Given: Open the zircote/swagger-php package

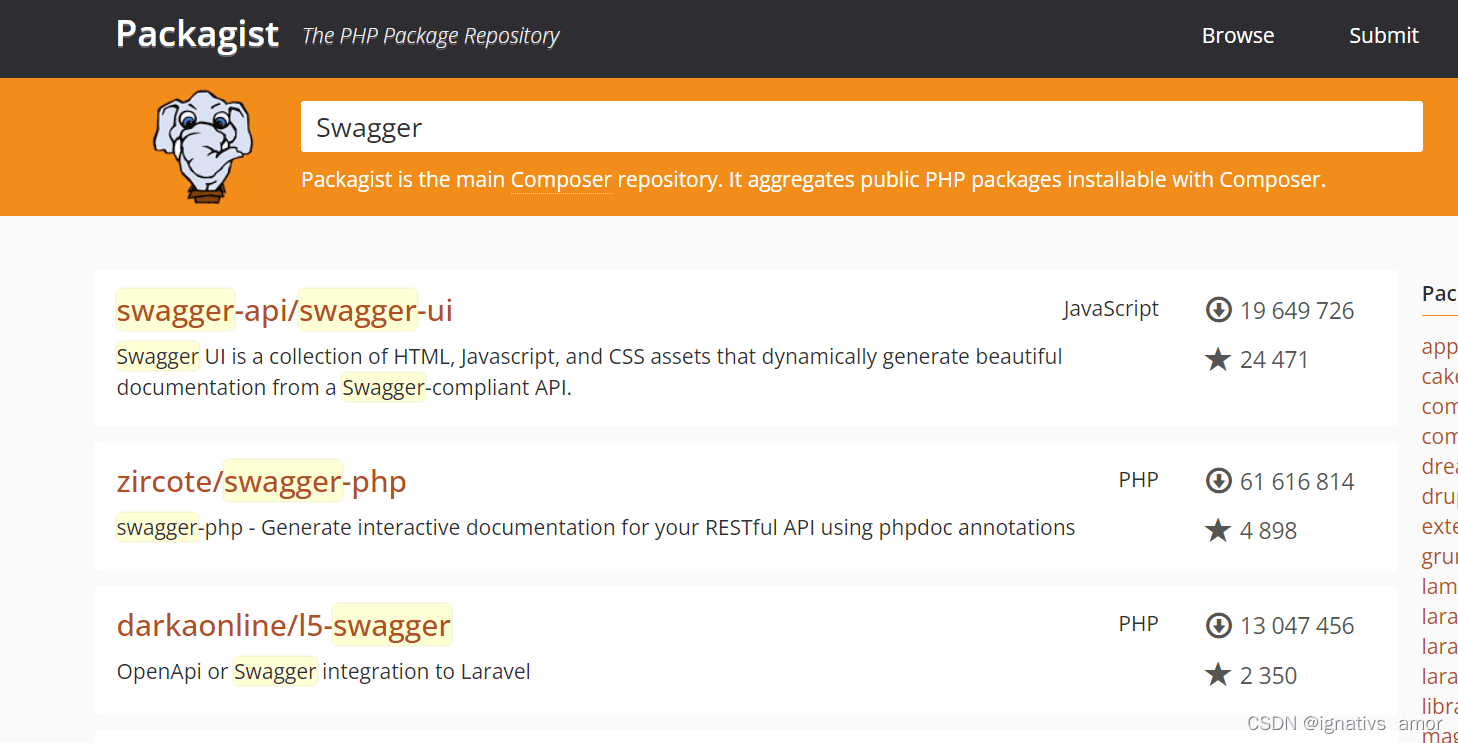Looking at the screenshot, I should (x=262, y=482).
